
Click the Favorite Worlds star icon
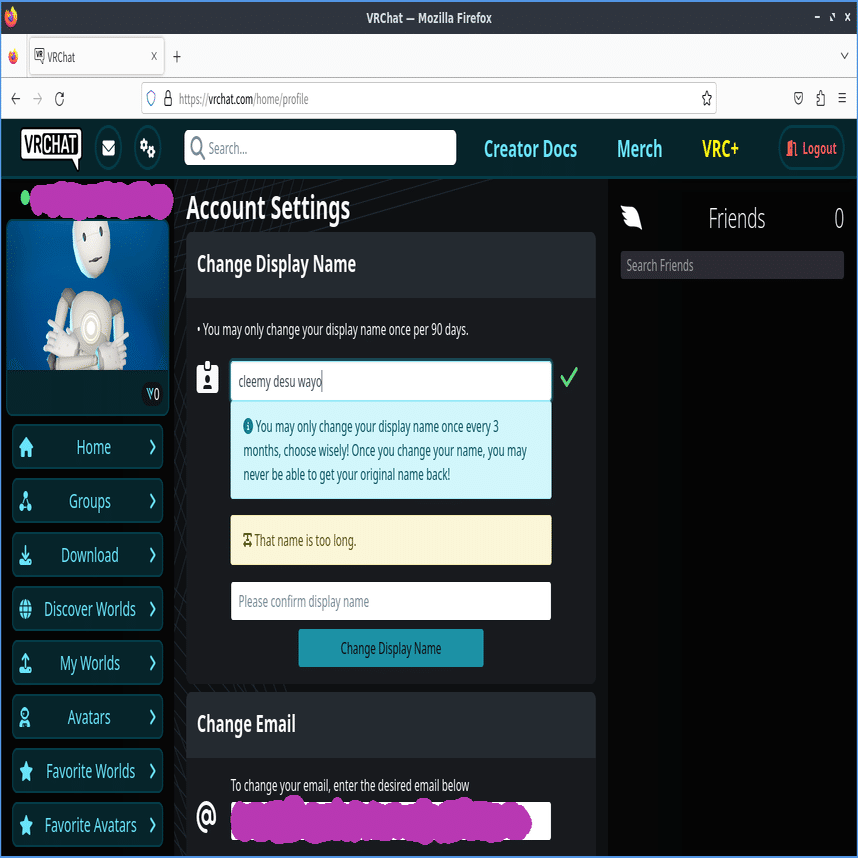(x=26, y=771)
